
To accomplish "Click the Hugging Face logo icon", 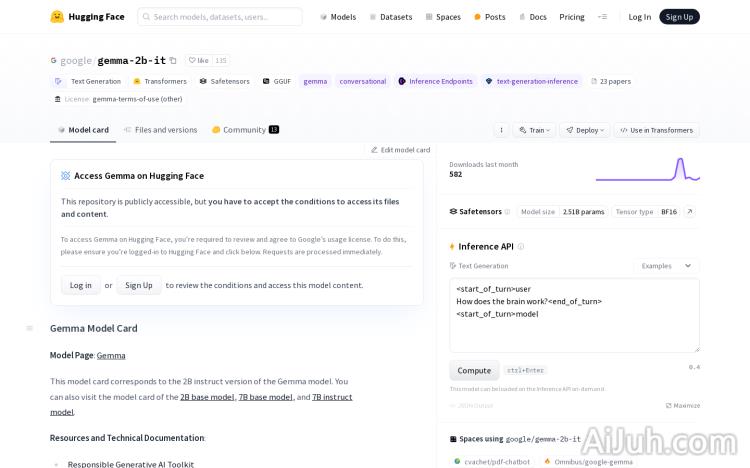I will point(58,17).
